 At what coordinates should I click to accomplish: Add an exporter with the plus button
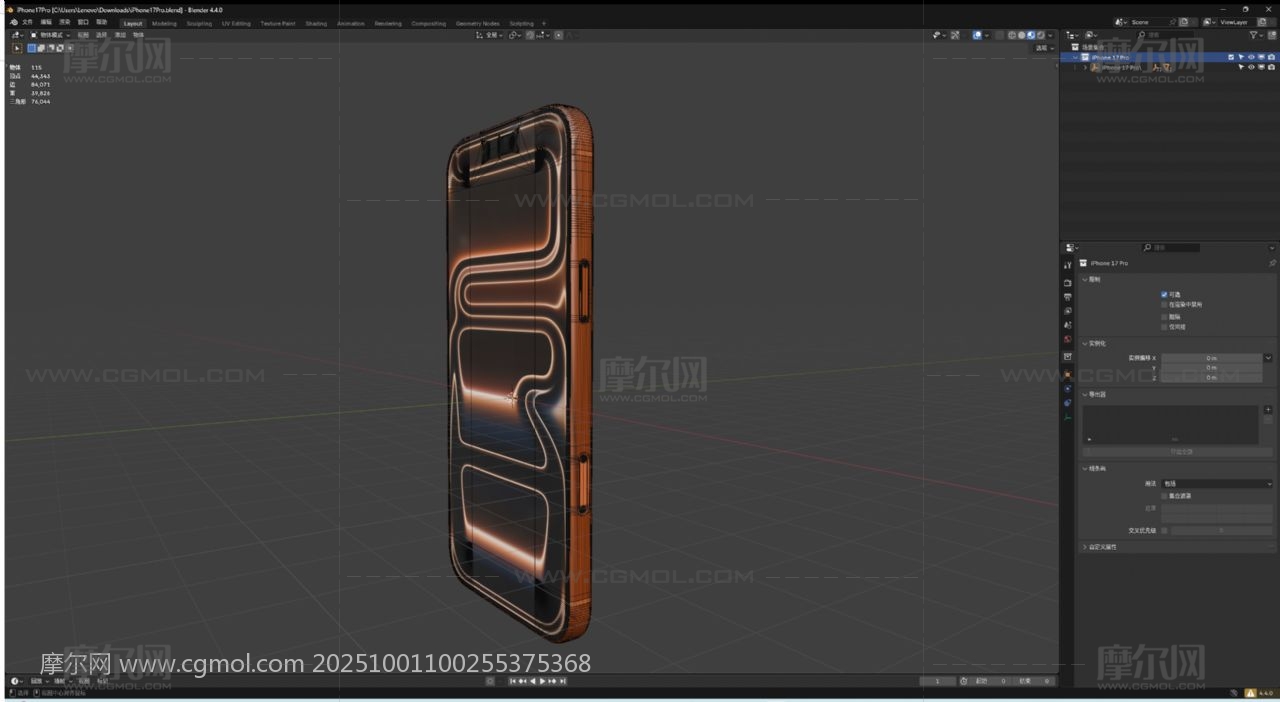tap(1268, 409)
